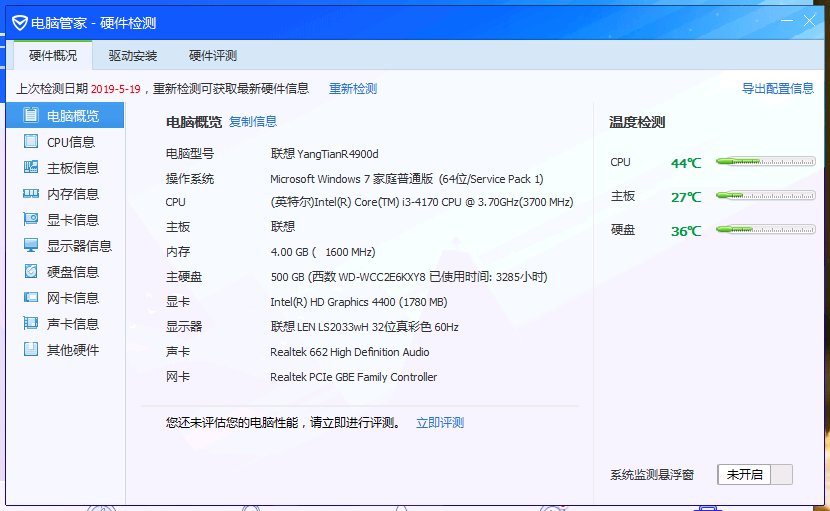Screen dimensions: 830x511
Task: Click the 电脑概览 sidebar icon
Action: click(x=31, y=115)
